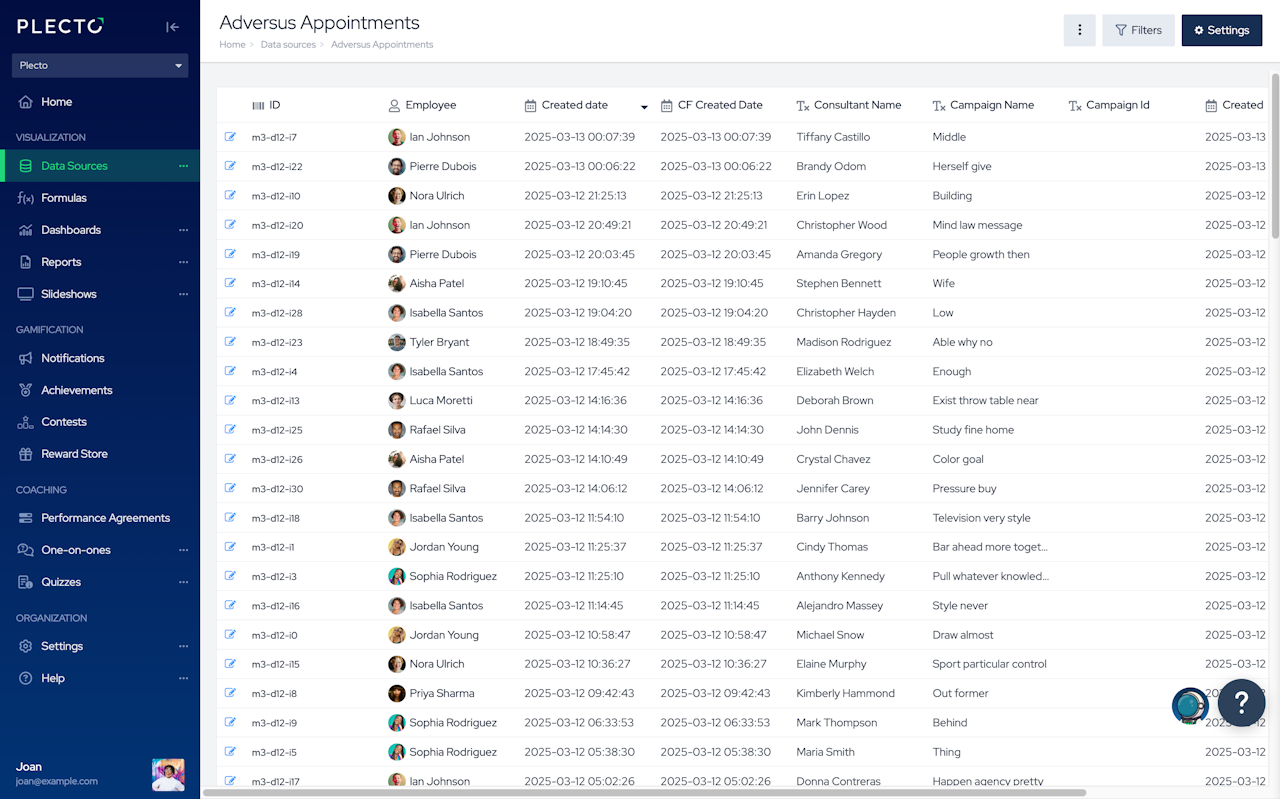Edit row m3-d12-i7 with pencil icon
Image resolution: width=1280 pixels, height=799 pixels.
point(230,136)
